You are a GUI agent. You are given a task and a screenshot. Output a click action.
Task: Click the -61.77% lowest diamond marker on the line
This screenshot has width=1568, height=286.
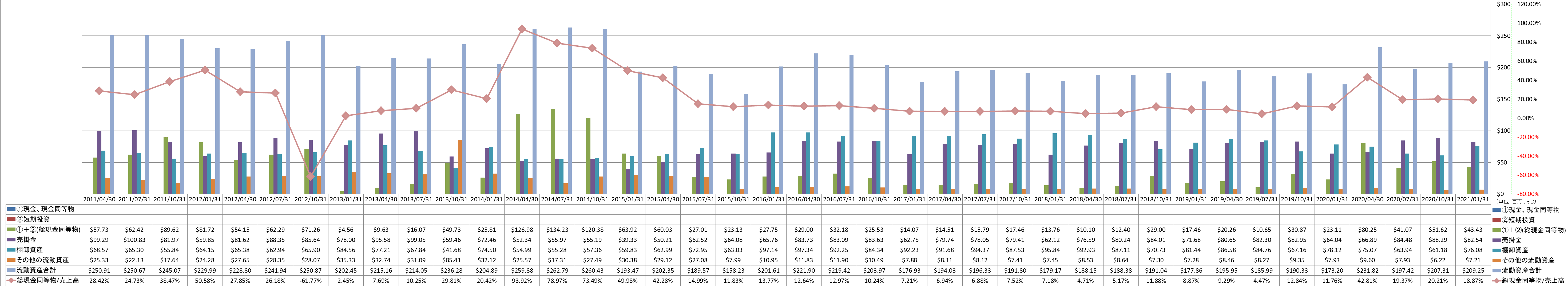[311, 177]
